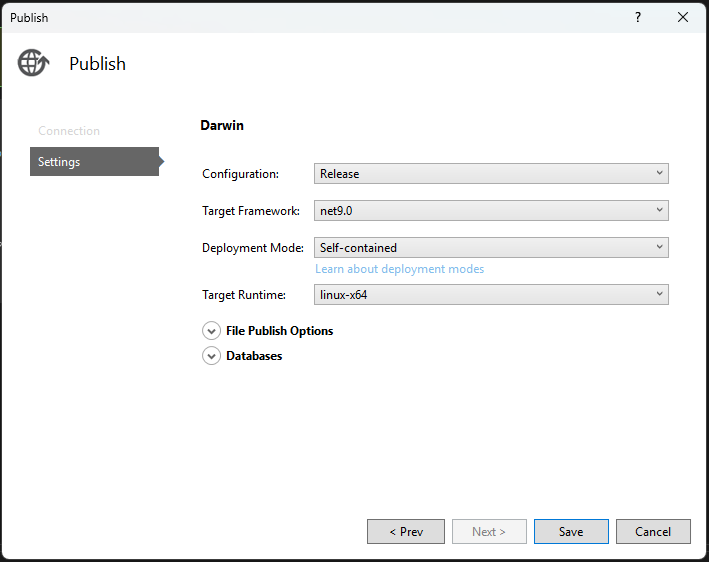Click the greyed-out Next > button
Image resolution: width=709 pixels, height=562 pixels.
click(x=489, y=532)
